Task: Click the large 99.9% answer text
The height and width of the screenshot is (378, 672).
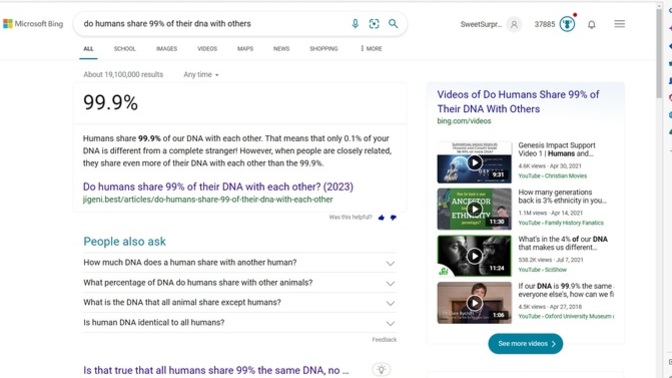Action: pos(111,103)
